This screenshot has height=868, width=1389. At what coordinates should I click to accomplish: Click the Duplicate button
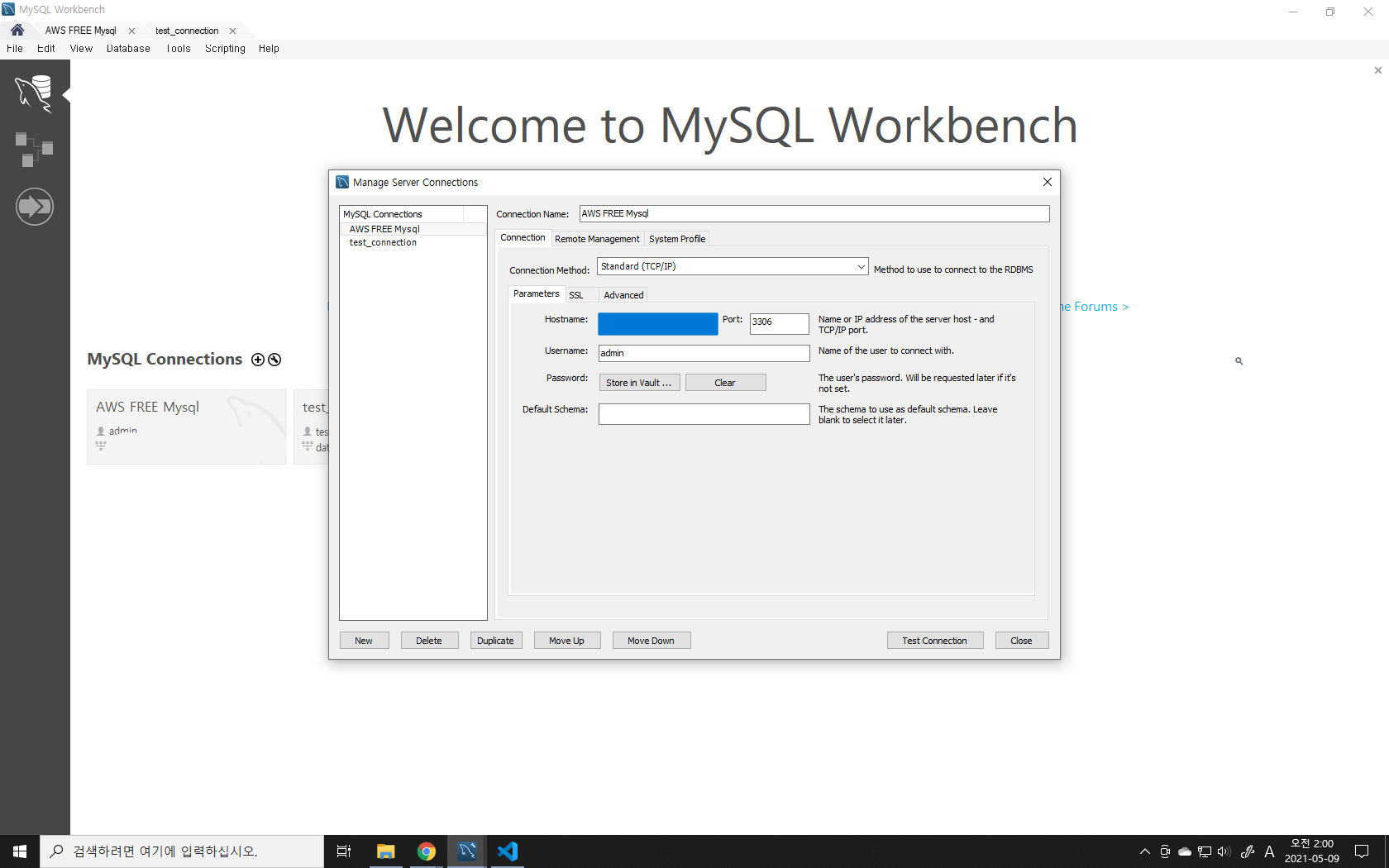(496, 641)
